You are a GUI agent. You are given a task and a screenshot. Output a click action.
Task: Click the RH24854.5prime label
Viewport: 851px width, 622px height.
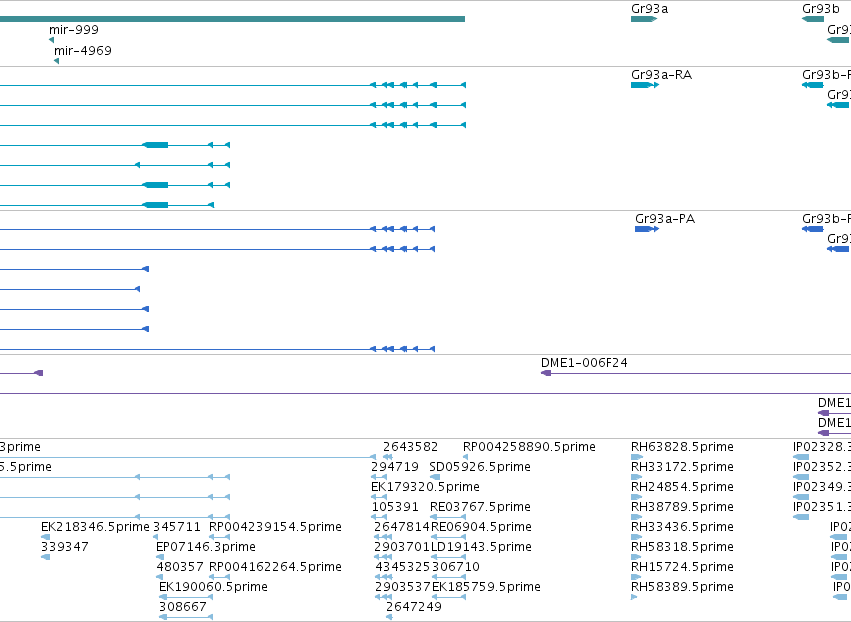coord(682,487)
